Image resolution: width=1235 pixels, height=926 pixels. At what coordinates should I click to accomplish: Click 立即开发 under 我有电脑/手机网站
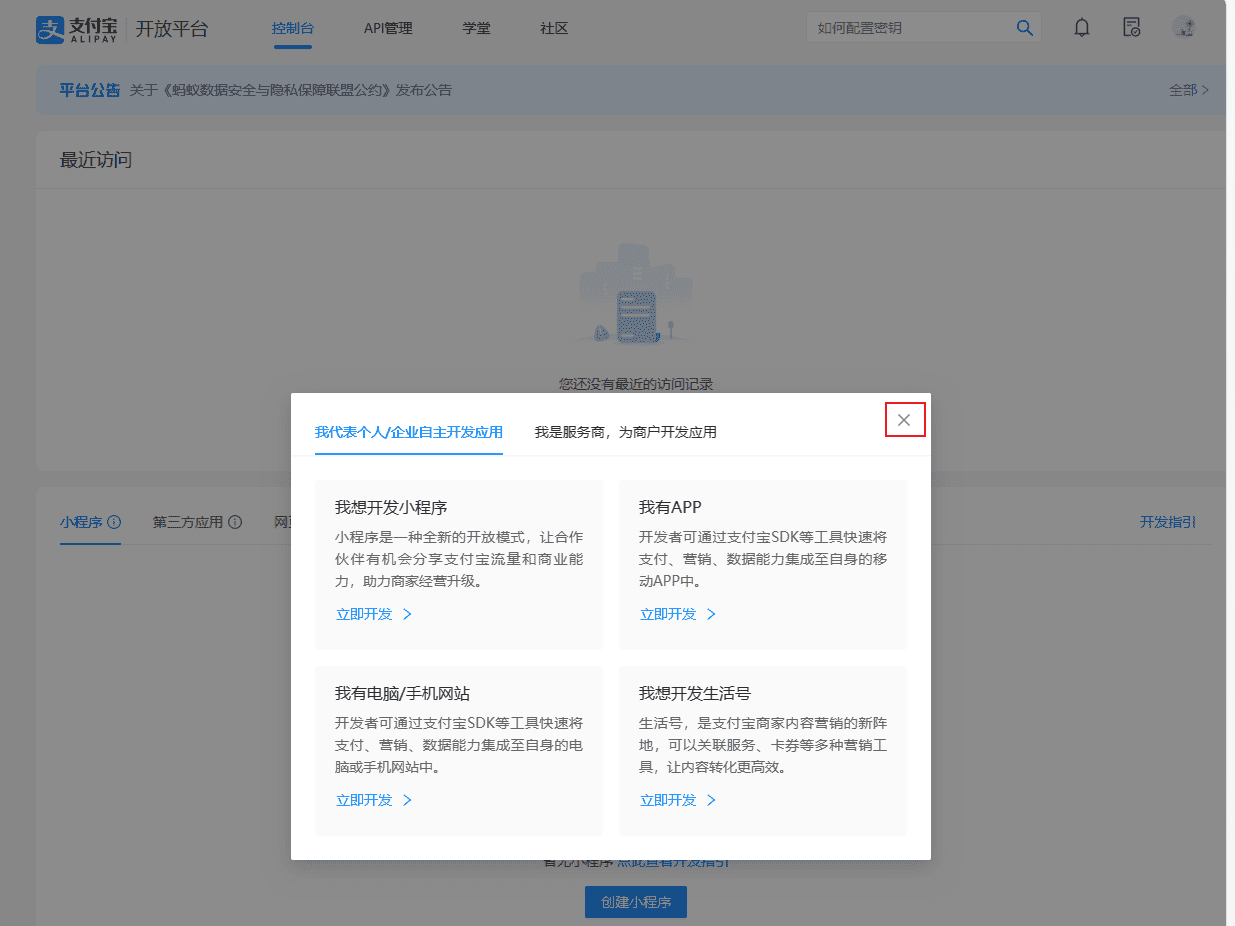tap(374, 800)
